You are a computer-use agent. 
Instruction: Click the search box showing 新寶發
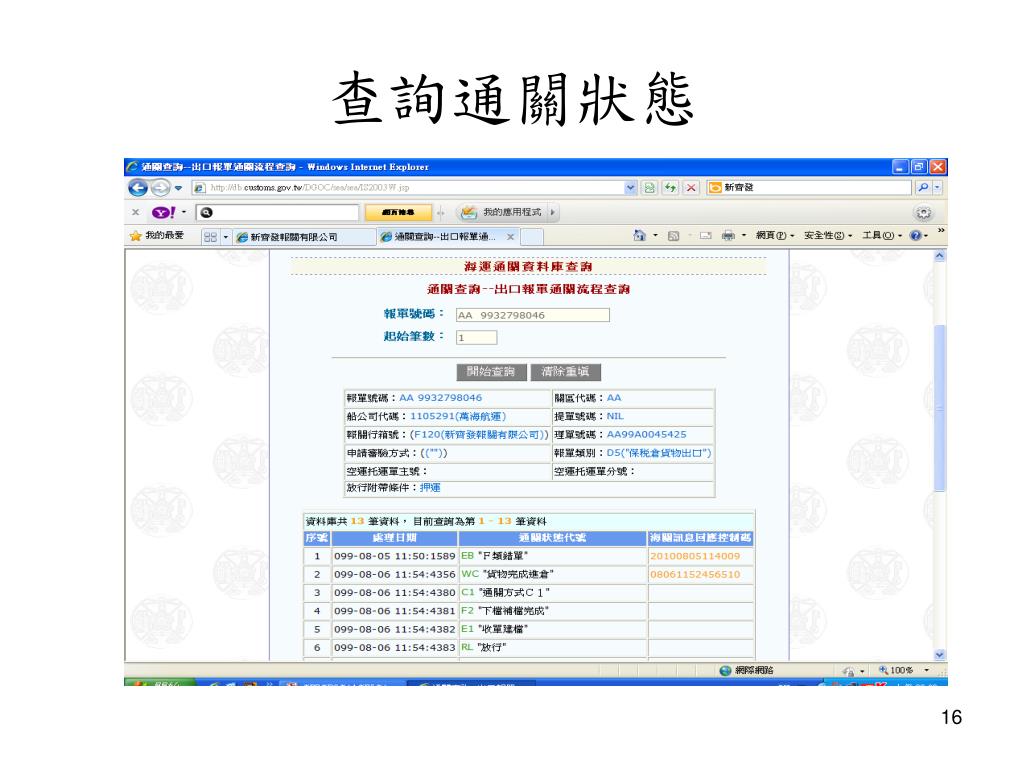point(808,187)
